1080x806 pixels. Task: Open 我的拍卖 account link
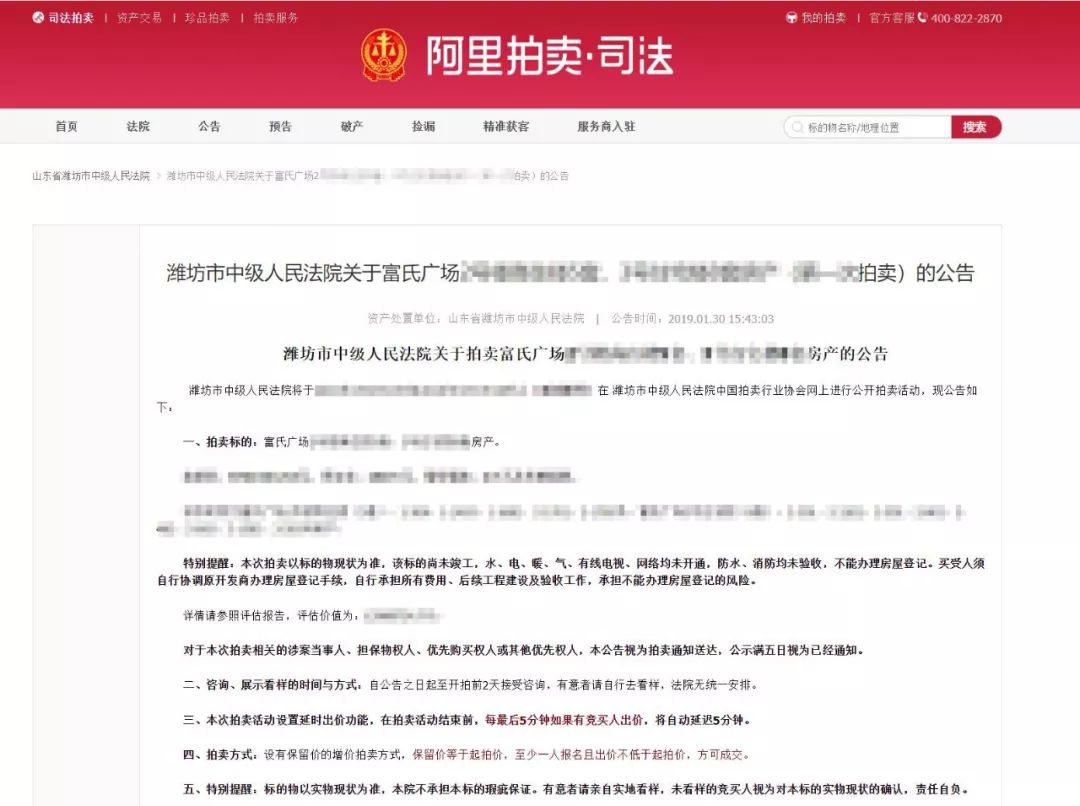pyautogui.click(x=824, y=18)
